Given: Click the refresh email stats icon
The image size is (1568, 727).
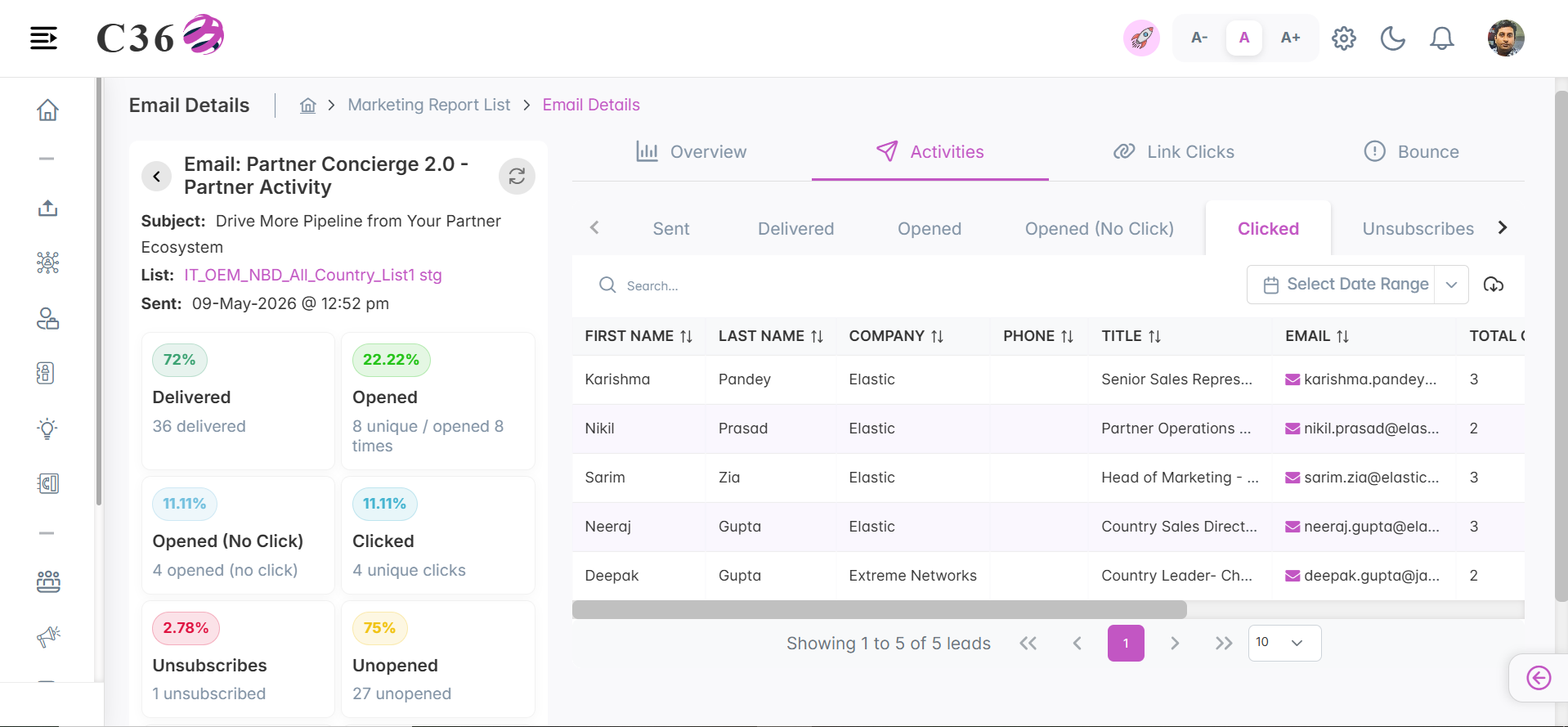Looking at the screenshot, I should pos(517,176).
